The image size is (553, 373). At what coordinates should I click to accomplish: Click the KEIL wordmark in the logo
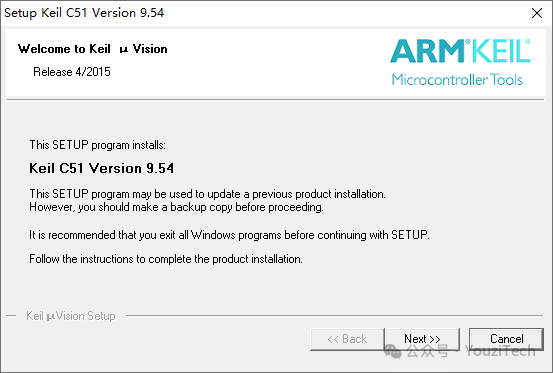[501, 51]
